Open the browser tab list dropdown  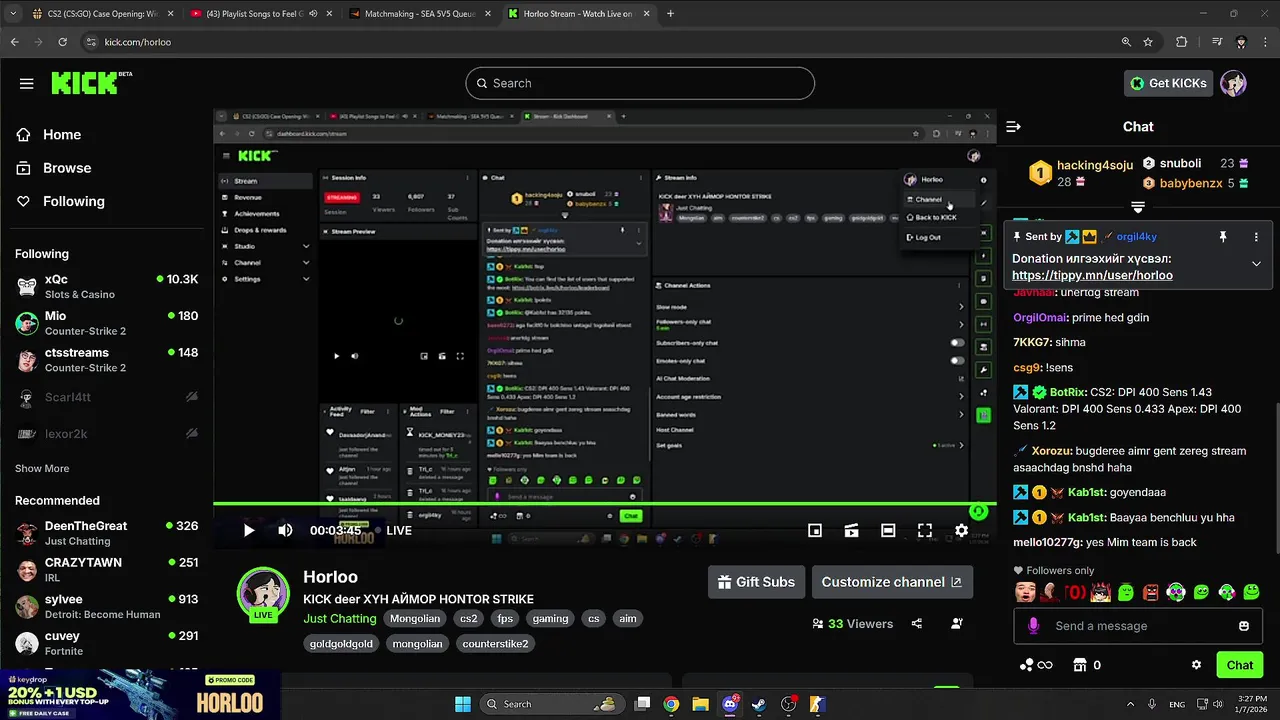click(13, 14)
